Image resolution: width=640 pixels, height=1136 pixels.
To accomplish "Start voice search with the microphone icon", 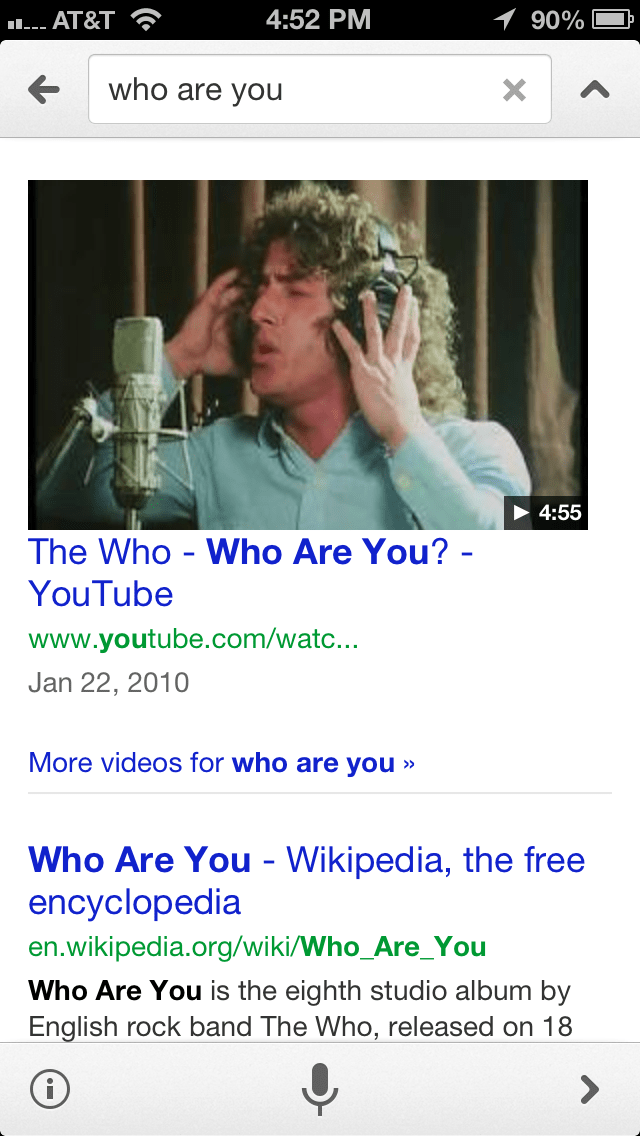I will point(320,1089).
